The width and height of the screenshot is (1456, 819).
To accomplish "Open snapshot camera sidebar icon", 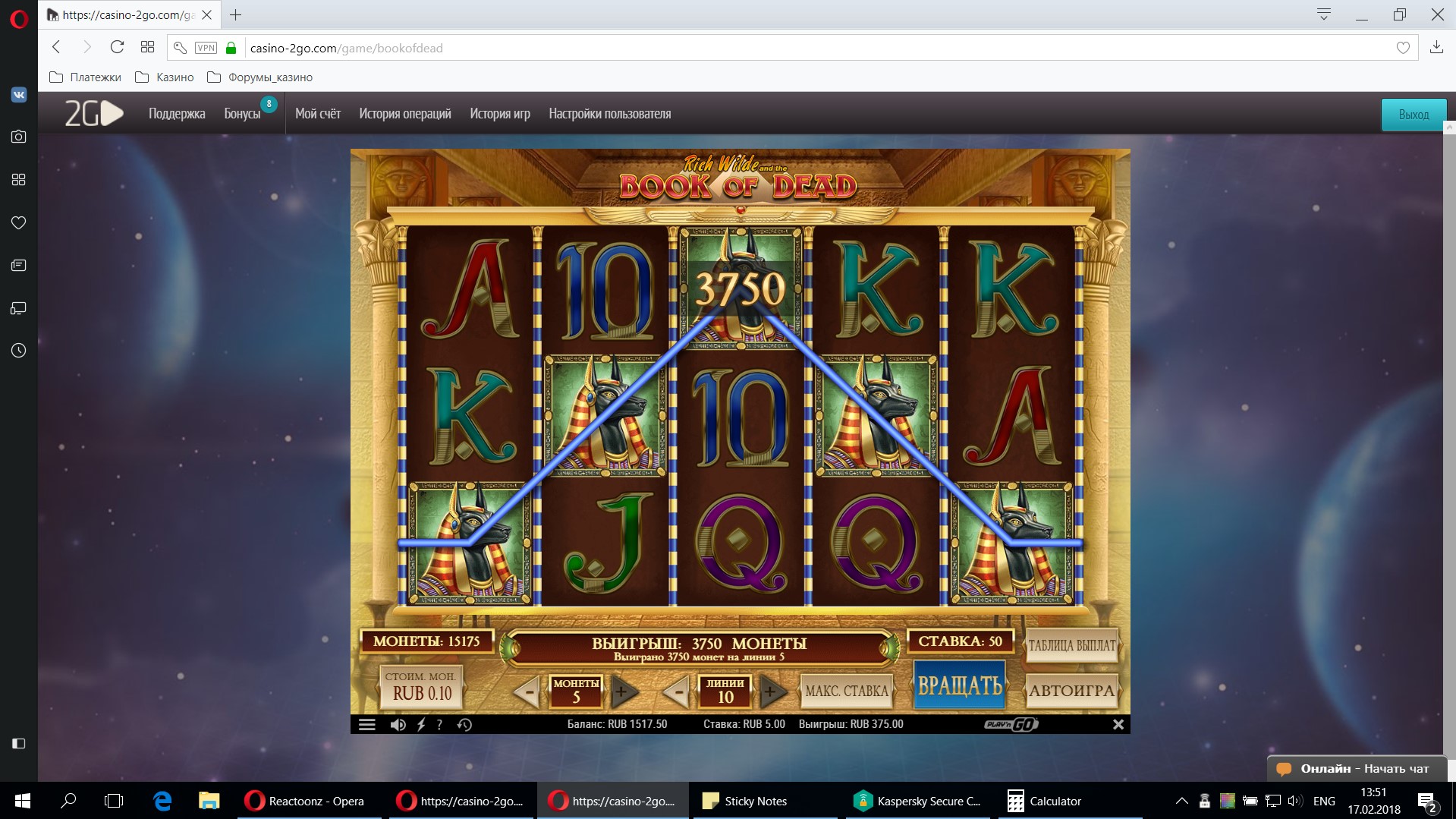I will click(19, 137).
